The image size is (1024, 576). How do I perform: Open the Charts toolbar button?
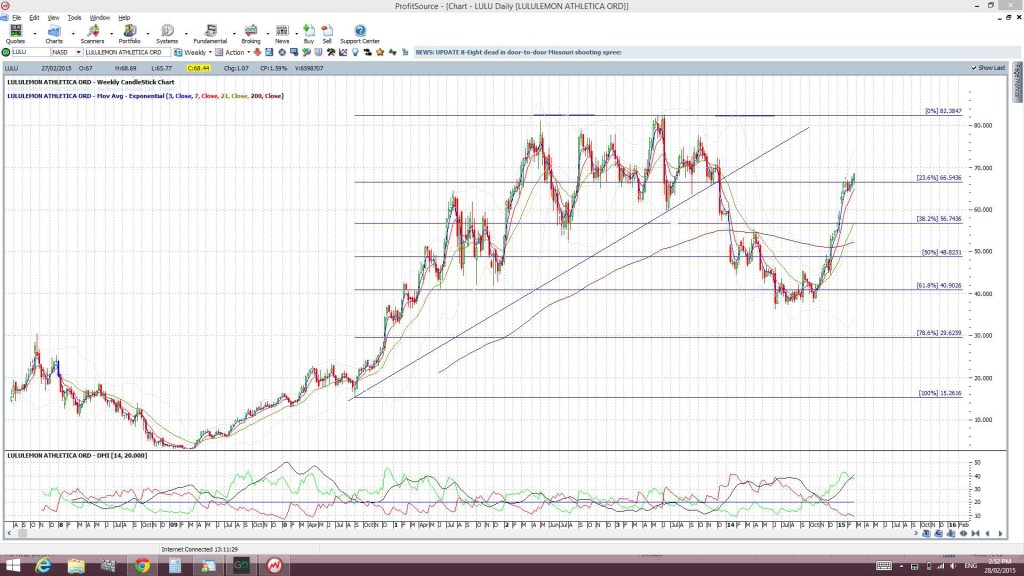(54, 34)
